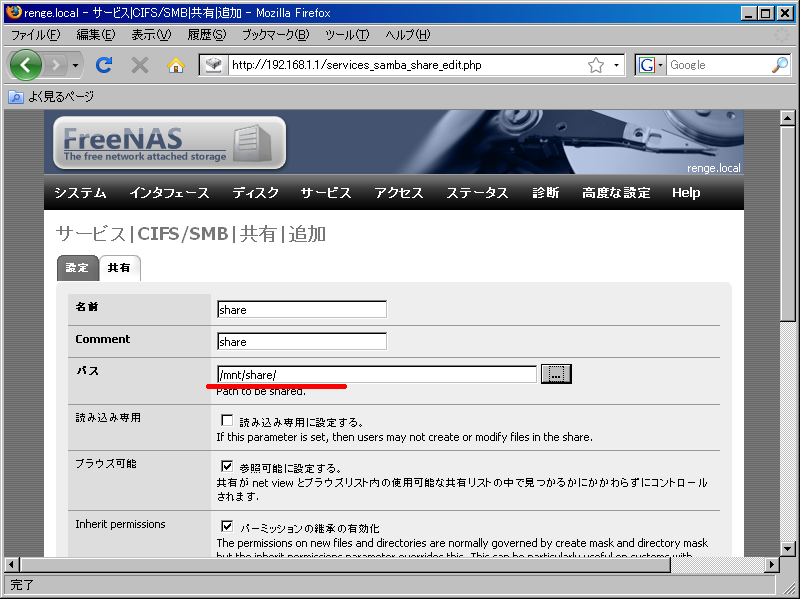Click the forward navigation arrow

coord(55,65)
